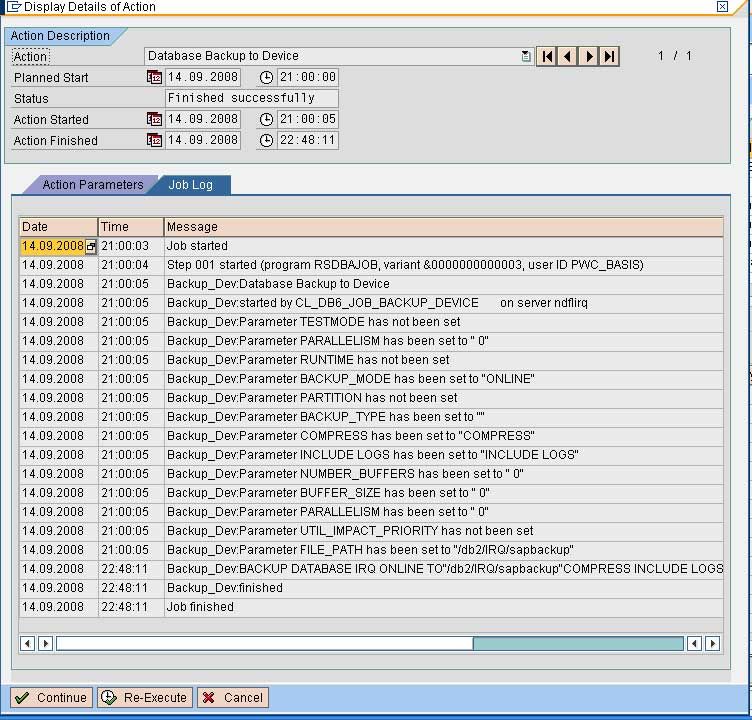Click left arrow at right end of scrollbar
The height and width of the screenshot is (720, 752).
point(694,643)
